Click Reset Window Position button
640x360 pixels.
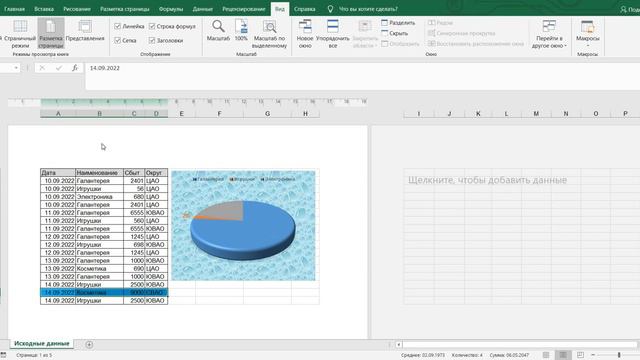pos(476,44)
